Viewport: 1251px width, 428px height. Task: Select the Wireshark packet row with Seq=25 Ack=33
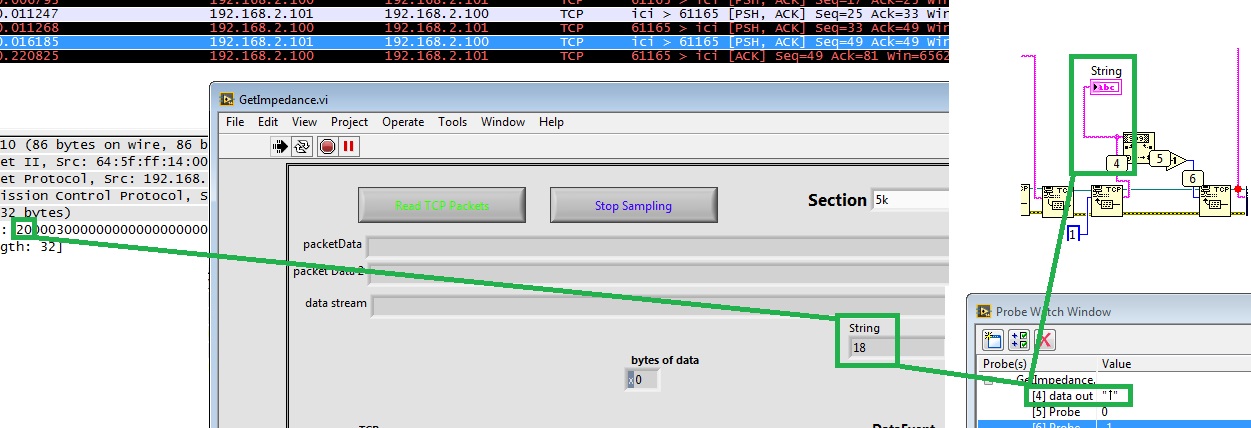pyautogui.click(x=474, y=16)
